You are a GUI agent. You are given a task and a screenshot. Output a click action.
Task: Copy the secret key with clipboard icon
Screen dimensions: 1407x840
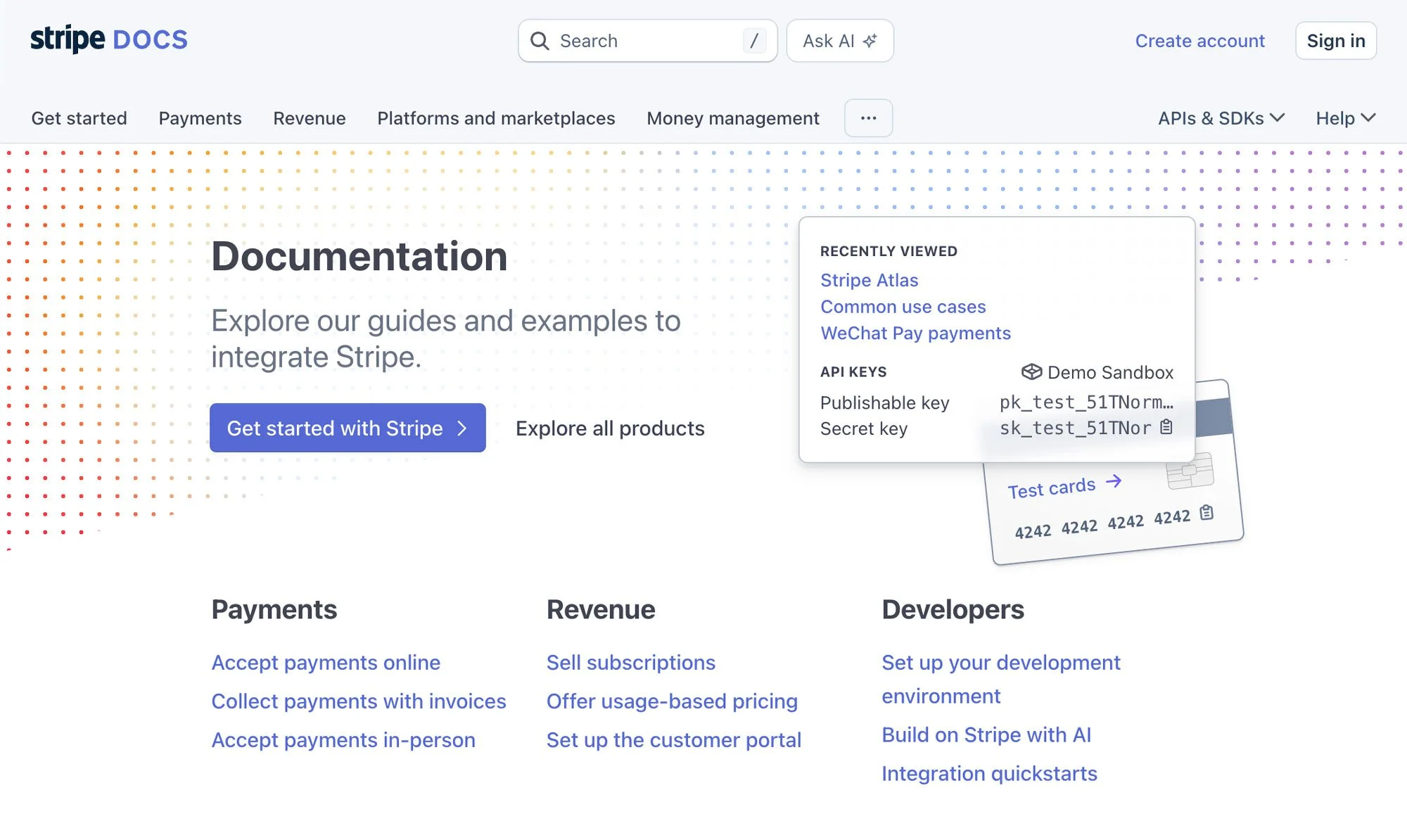point(1166,427)
